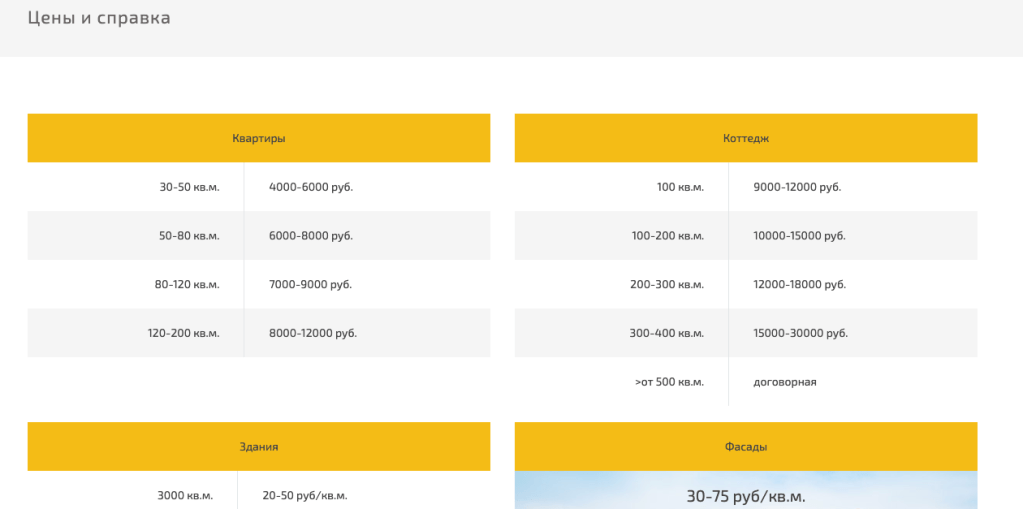Select the "4000-6000 руб." price cell
The height and width of the screenshot is (509, 1023).
coord(311,187)
